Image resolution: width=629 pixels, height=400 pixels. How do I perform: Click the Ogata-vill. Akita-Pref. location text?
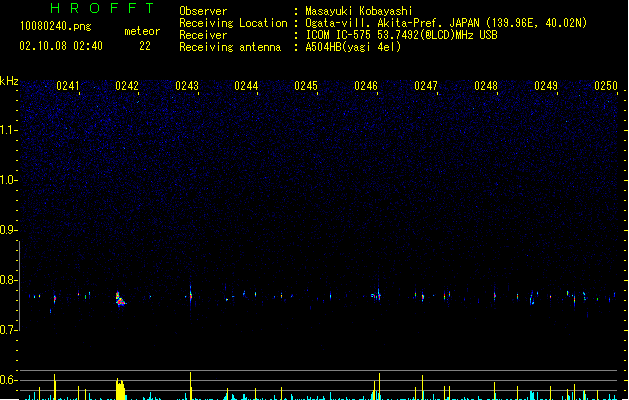pos(446,23)
